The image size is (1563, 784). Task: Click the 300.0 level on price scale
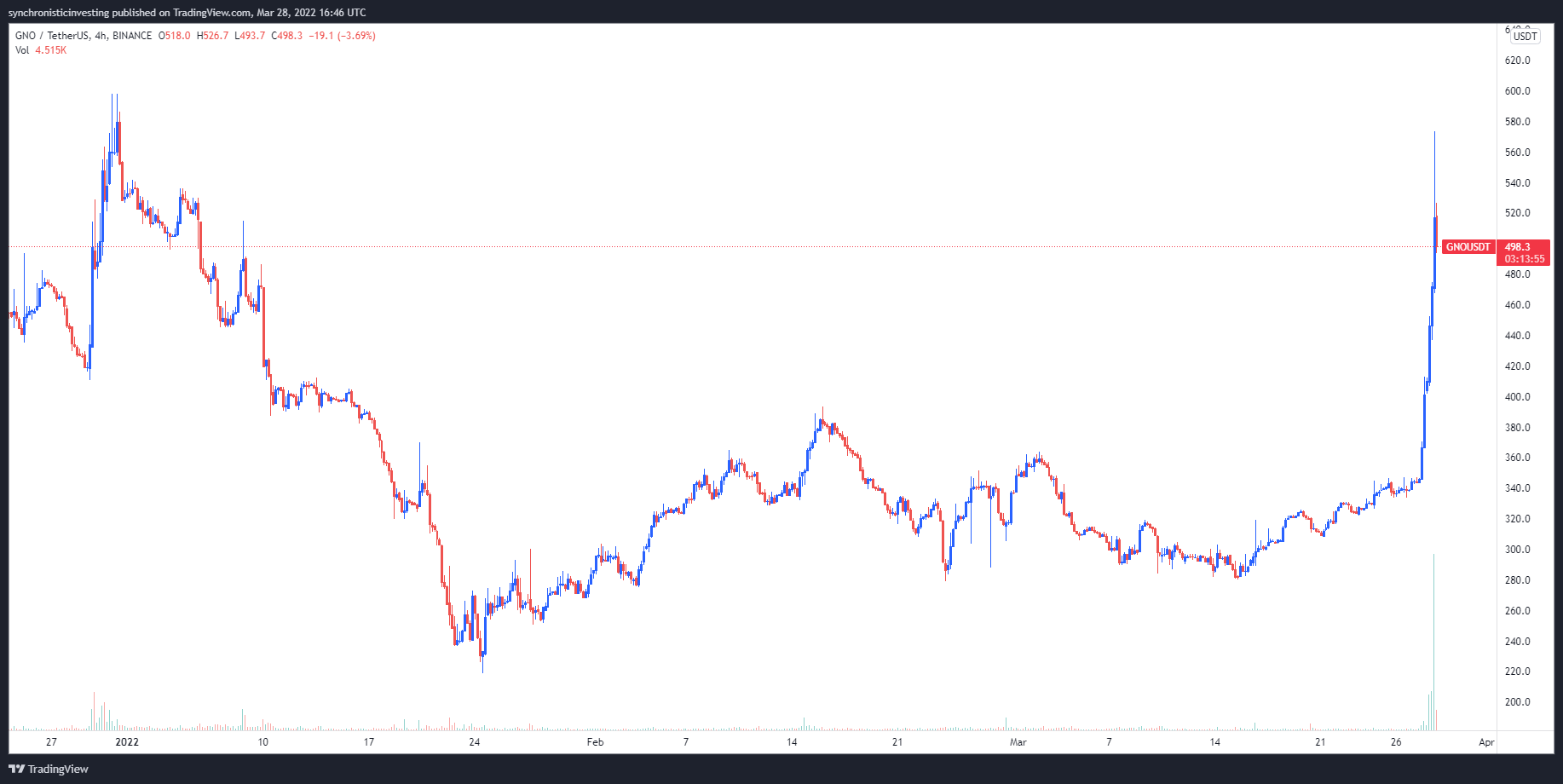1517,550
